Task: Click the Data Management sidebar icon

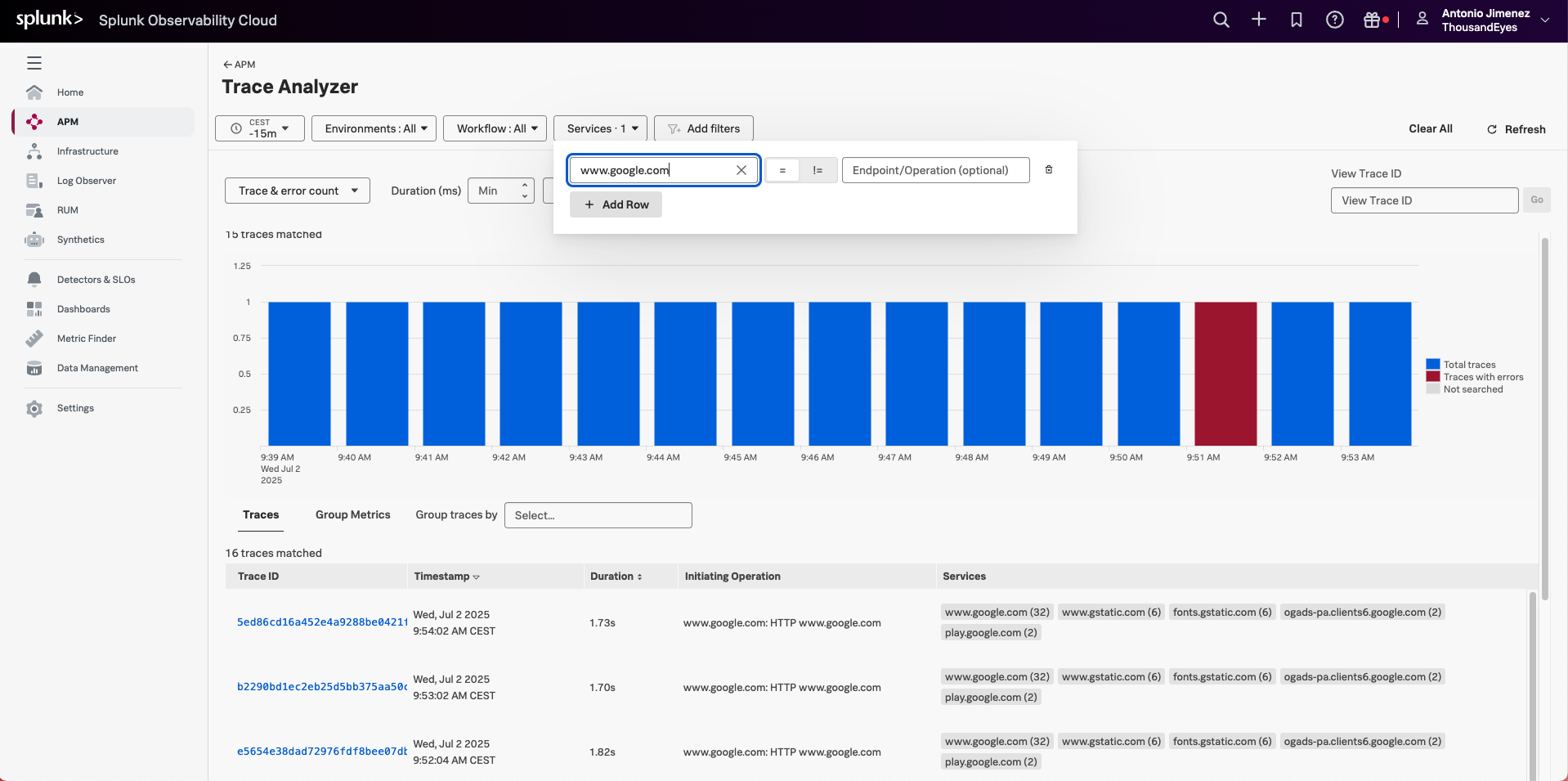Action: point(34,367)
